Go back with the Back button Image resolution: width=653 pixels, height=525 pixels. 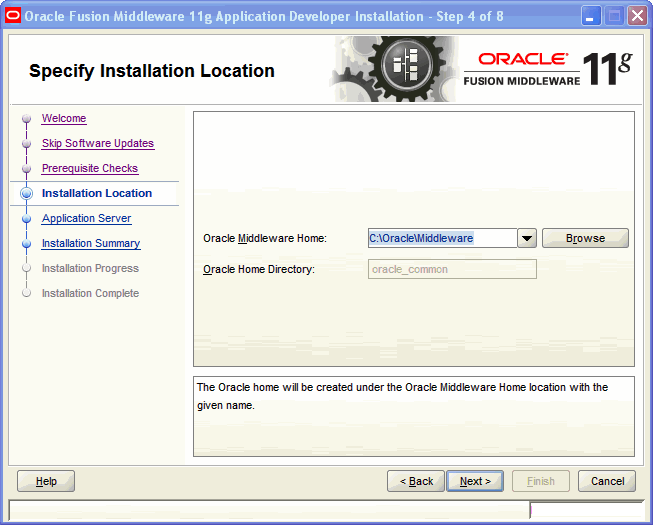point(416,481)
